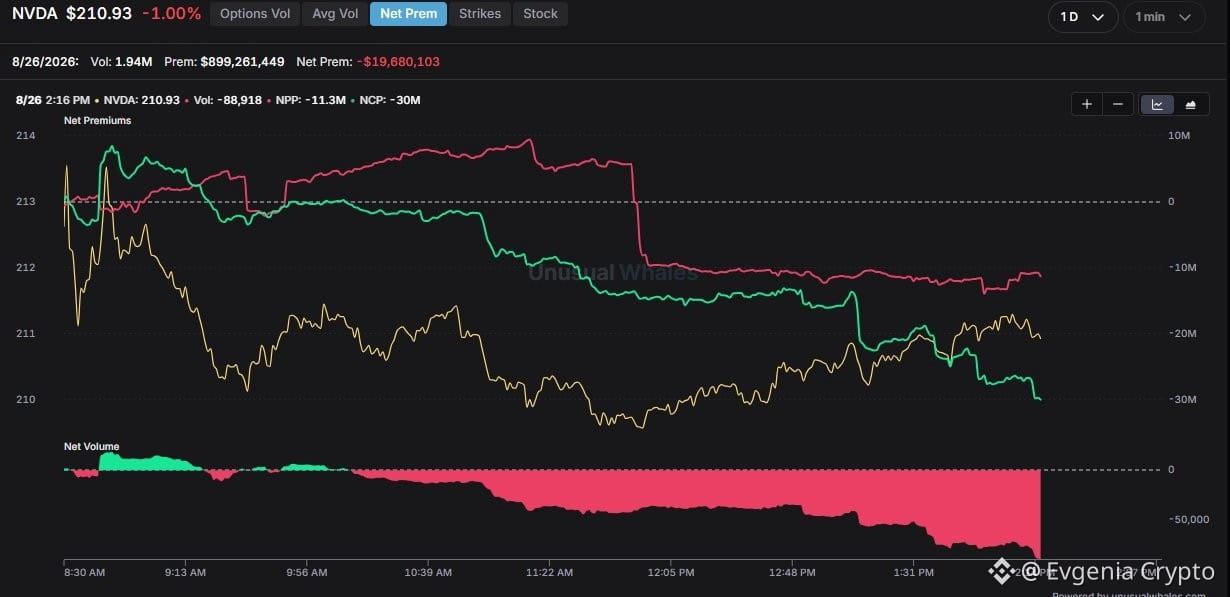
Task: Click the Net Premiums chart title
Action: [97, 120]
